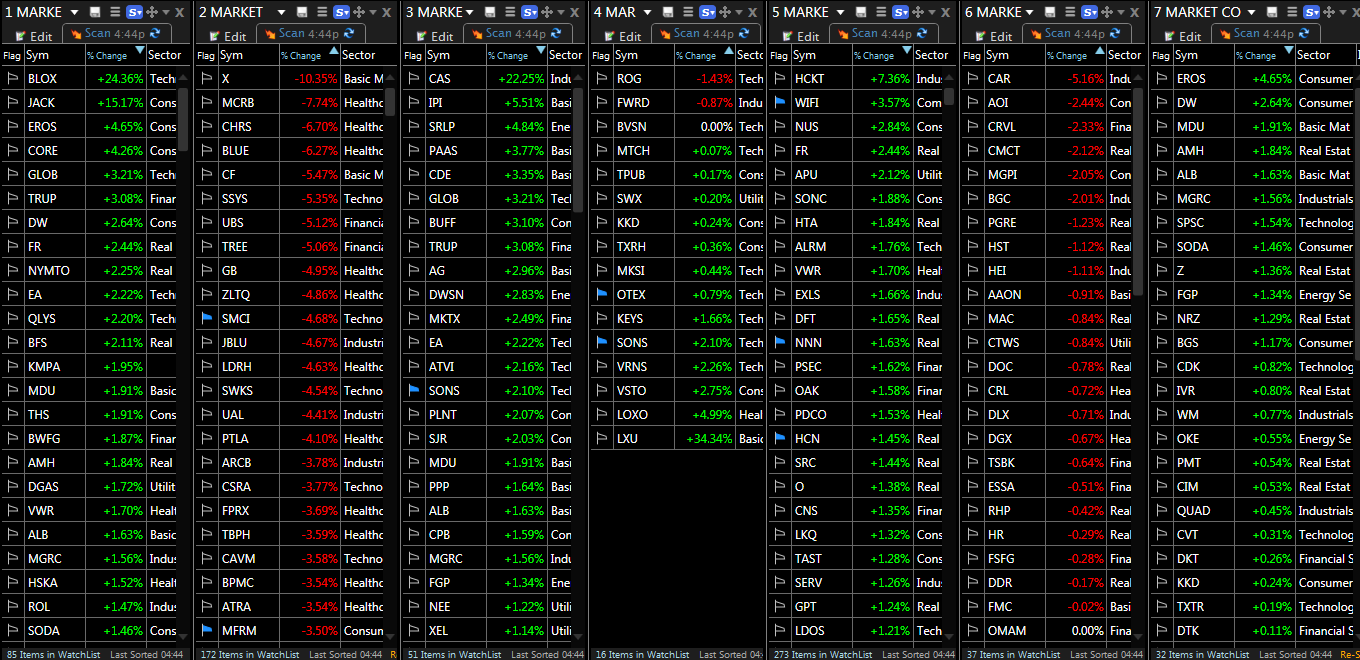This screenshot has height=660, width=1360.
Task: Toggle the flag for CAR in panel 6
Action: pos(973,78)
